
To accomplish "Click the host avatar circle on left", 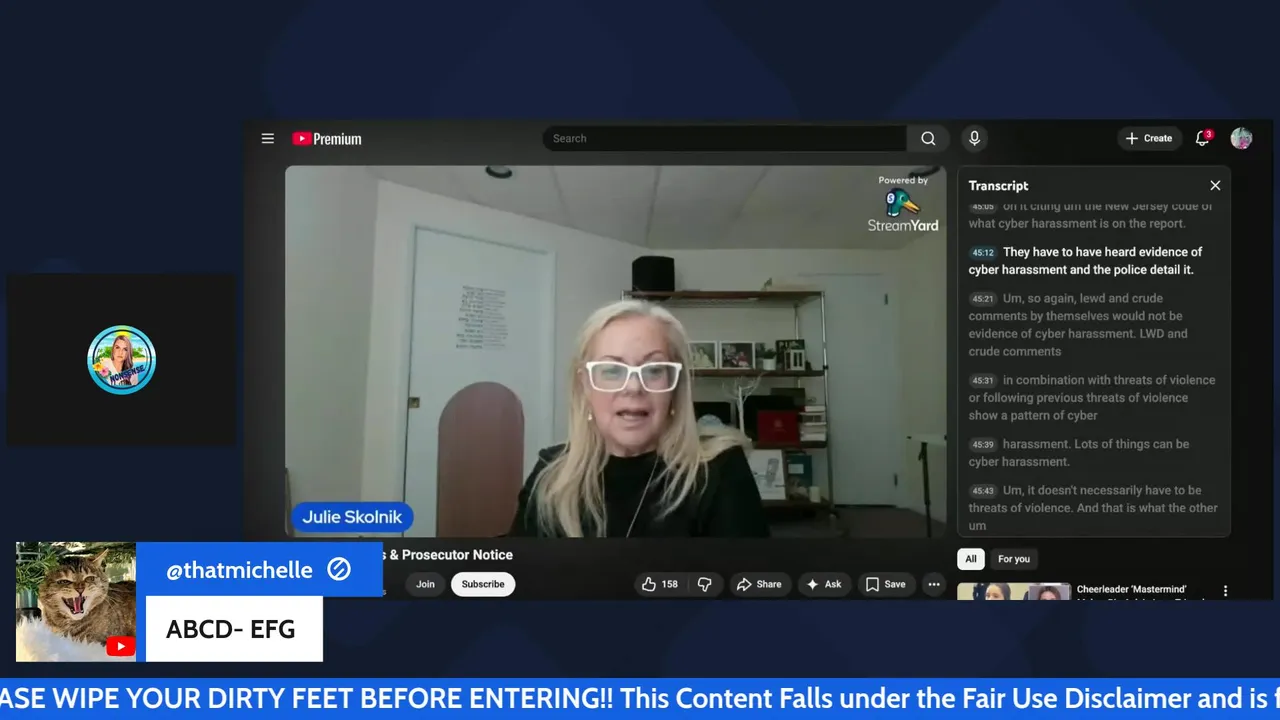I will [x=121, y=360].
